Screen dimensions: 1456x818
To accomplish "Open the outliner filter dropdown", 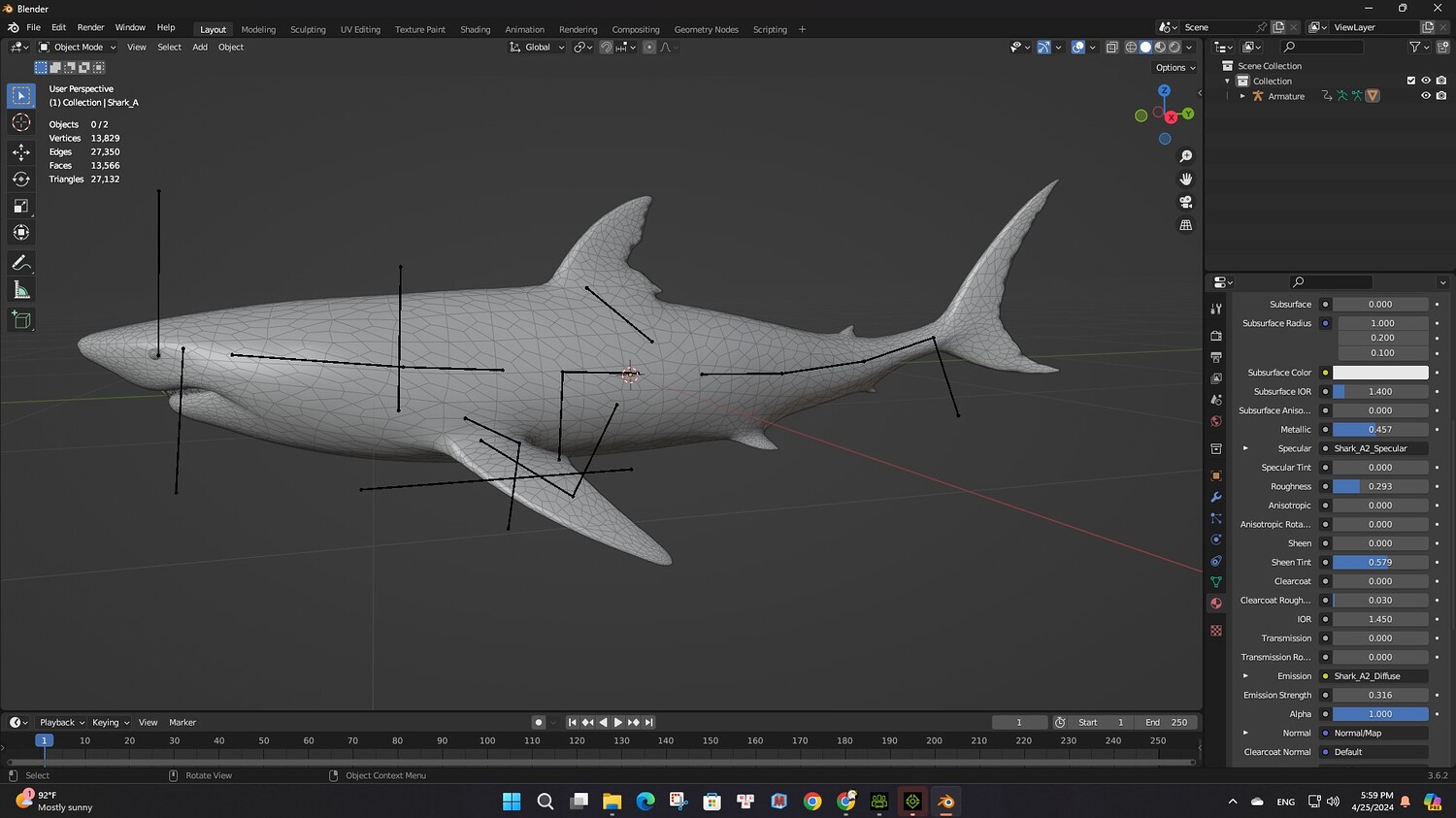I will 1419,47.
